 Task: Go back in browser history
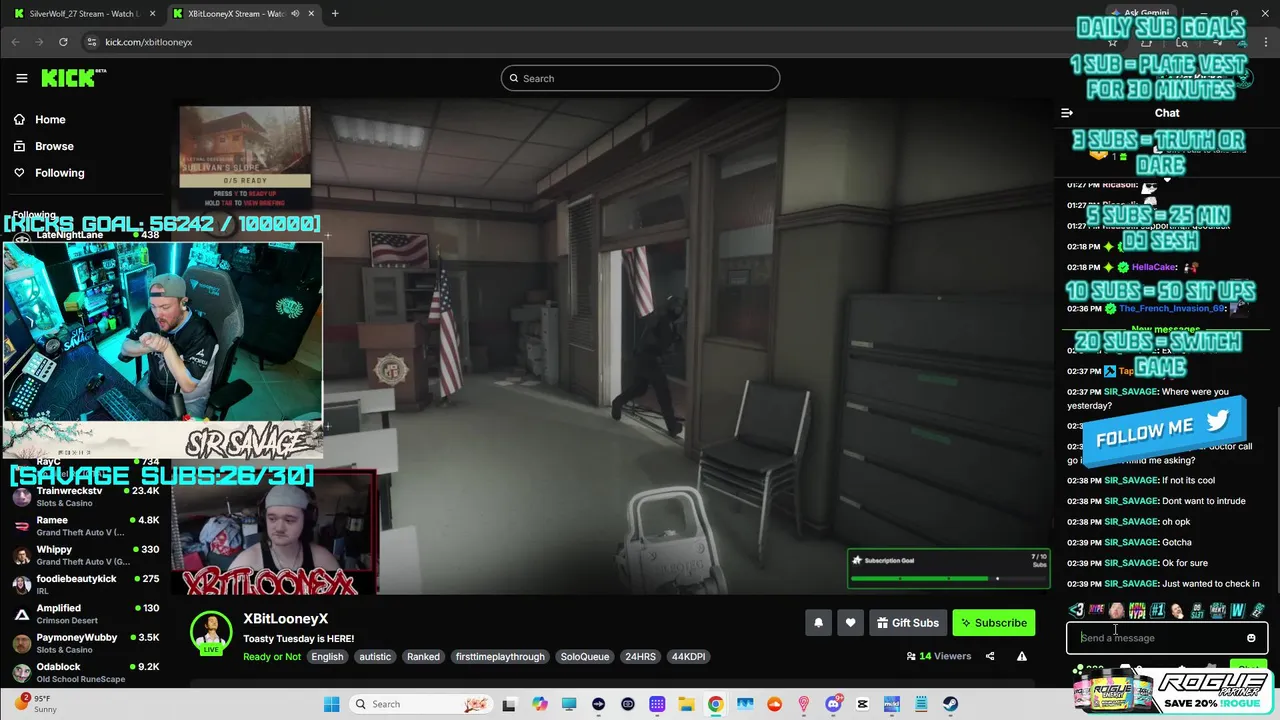(15, 42)
